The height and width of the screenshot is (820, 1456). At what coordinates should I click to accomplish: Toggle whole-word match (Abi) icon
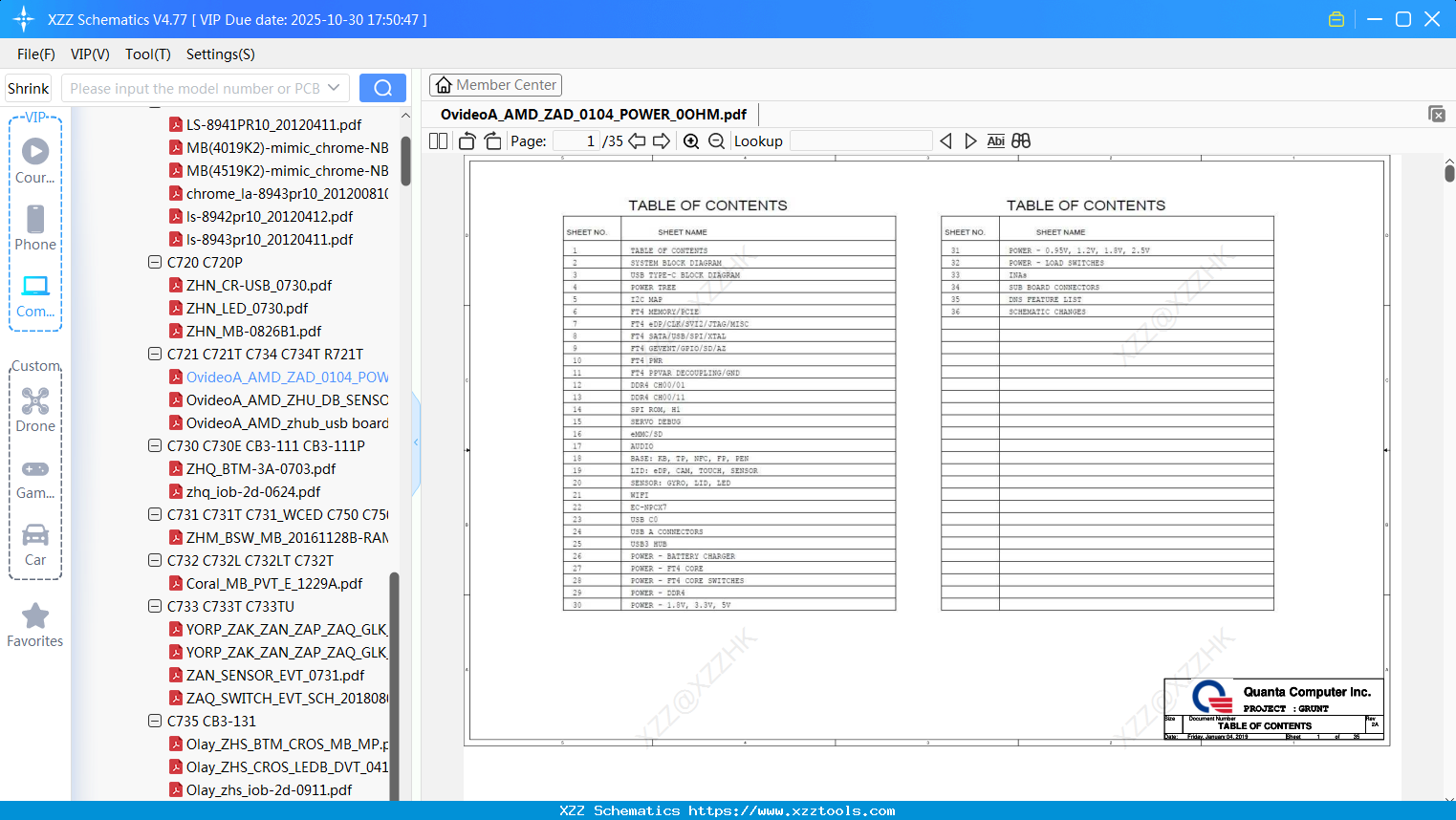pos(995,141)
